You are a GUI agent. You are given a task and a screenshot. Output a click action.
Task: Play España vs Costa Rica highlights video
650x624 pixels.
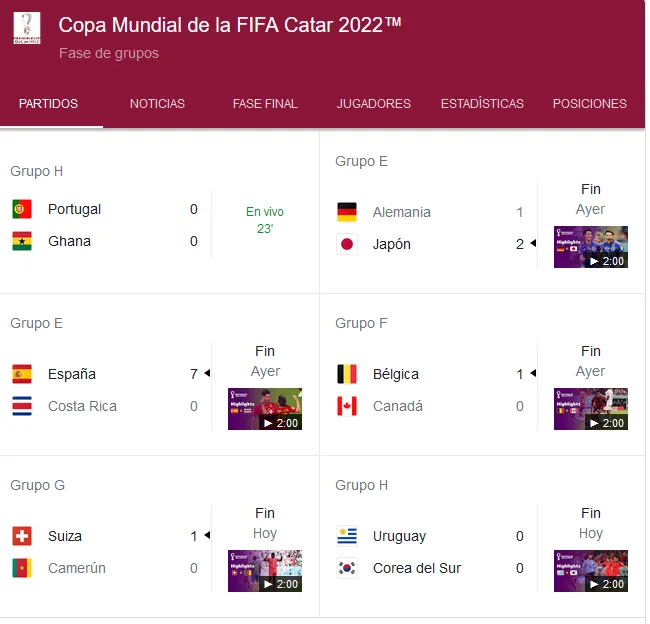pyautogui.click(x=266, y=410)
